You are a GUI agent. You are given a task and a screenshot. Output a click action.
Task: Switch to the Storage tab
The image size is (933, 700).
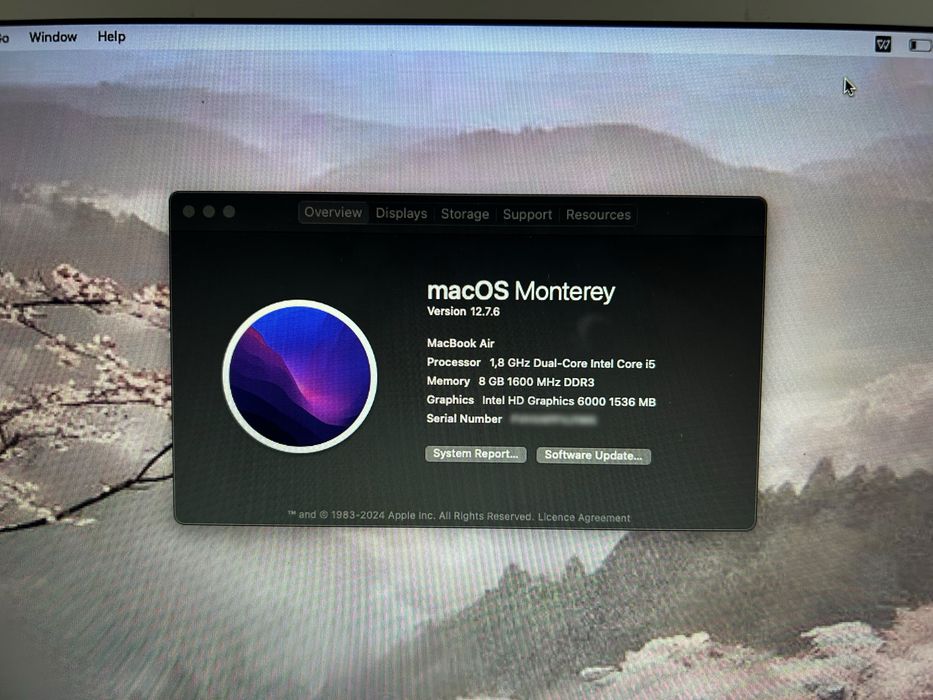point(465,214)
